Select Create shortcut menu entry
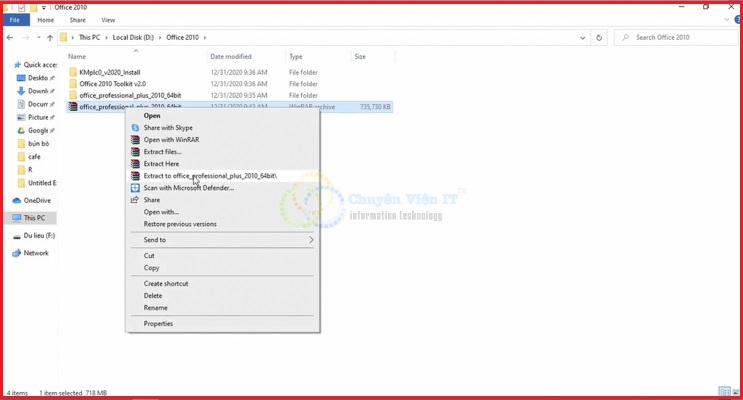Viewport: 743px width, 400px height. coord(223,283)
